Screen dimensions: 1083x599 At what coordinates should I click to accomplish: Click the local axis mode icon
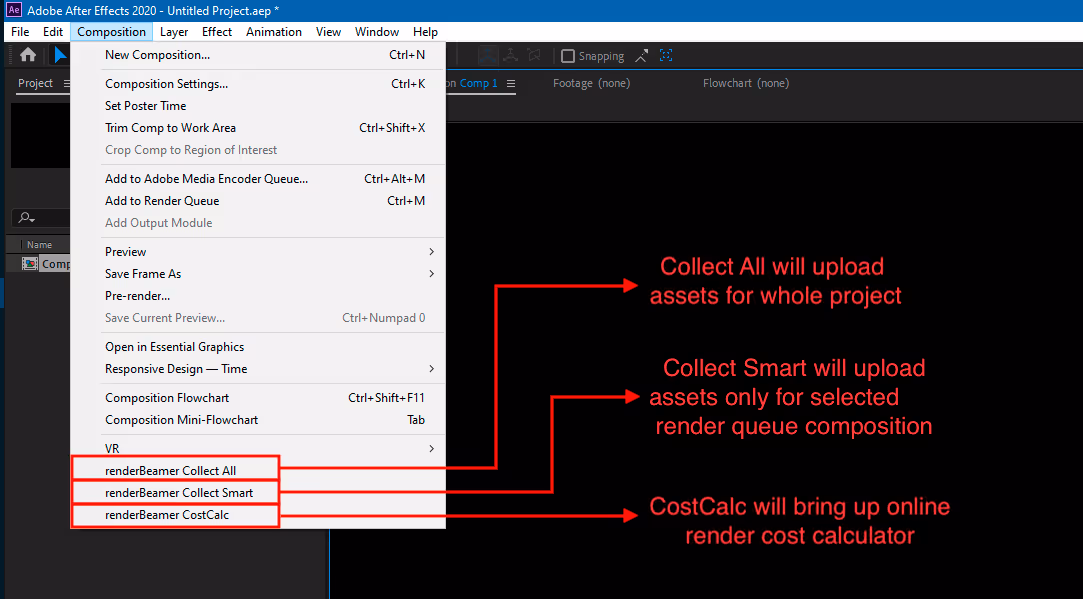pos(488,56)
